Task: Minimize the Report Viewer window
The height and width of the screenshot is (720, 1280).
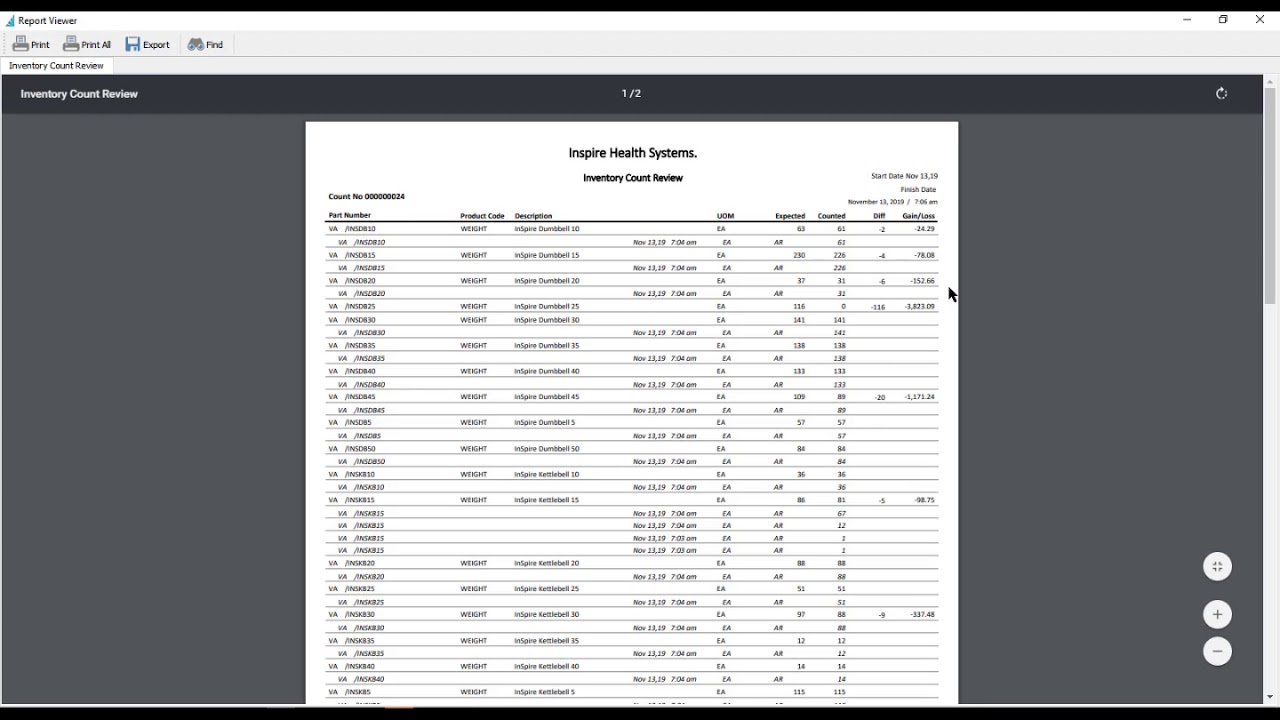Action: (1187, 19)
